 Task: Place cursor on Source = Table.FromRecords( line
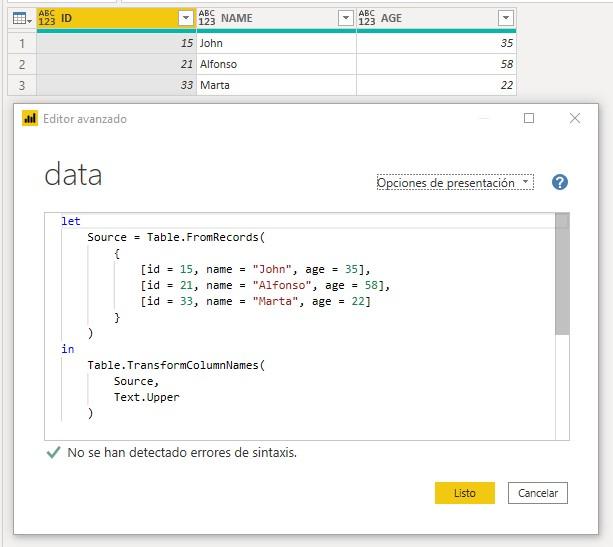click(x=176, y=237)
